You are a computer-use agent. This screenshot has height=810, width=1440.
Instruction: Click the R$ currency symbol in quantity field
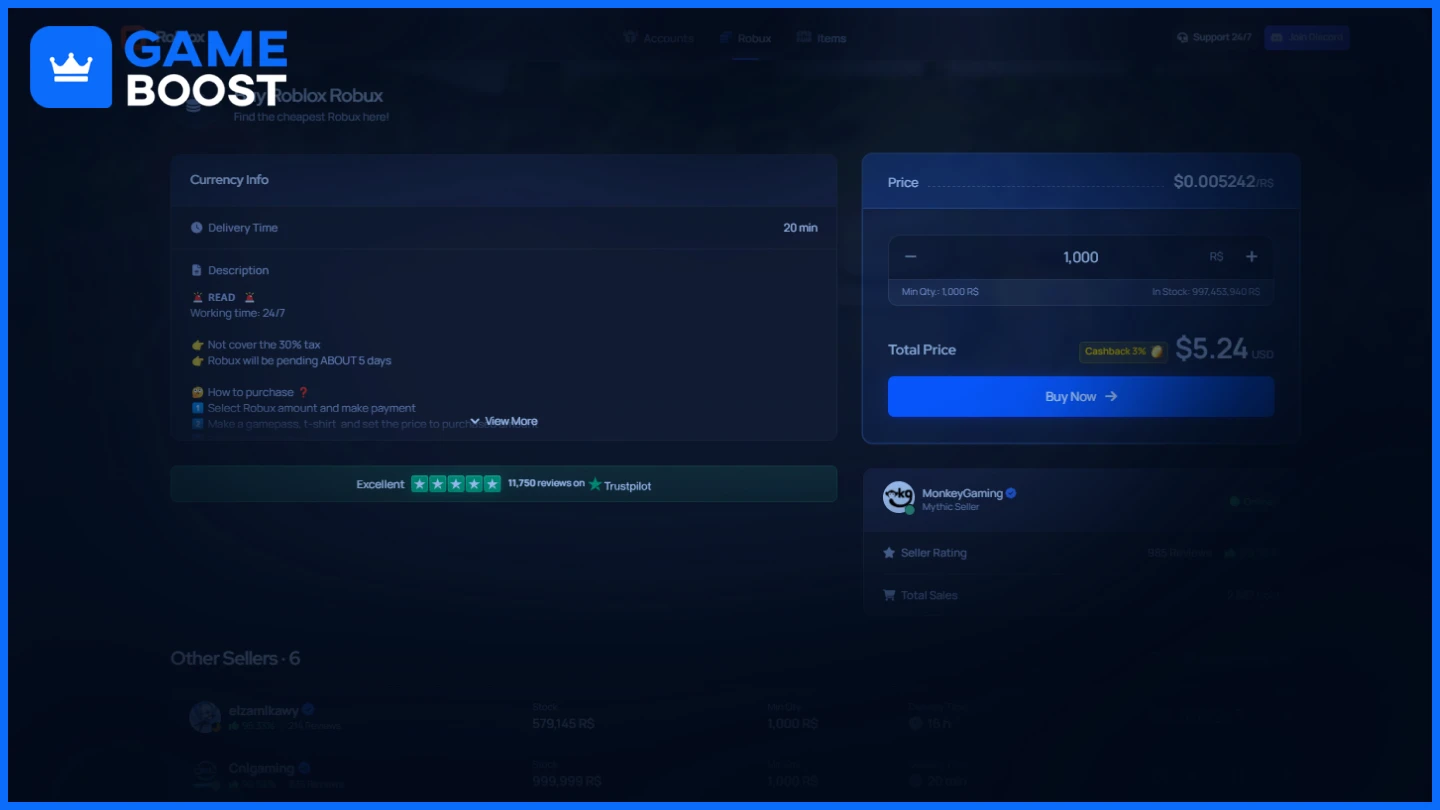point(1216,257)
